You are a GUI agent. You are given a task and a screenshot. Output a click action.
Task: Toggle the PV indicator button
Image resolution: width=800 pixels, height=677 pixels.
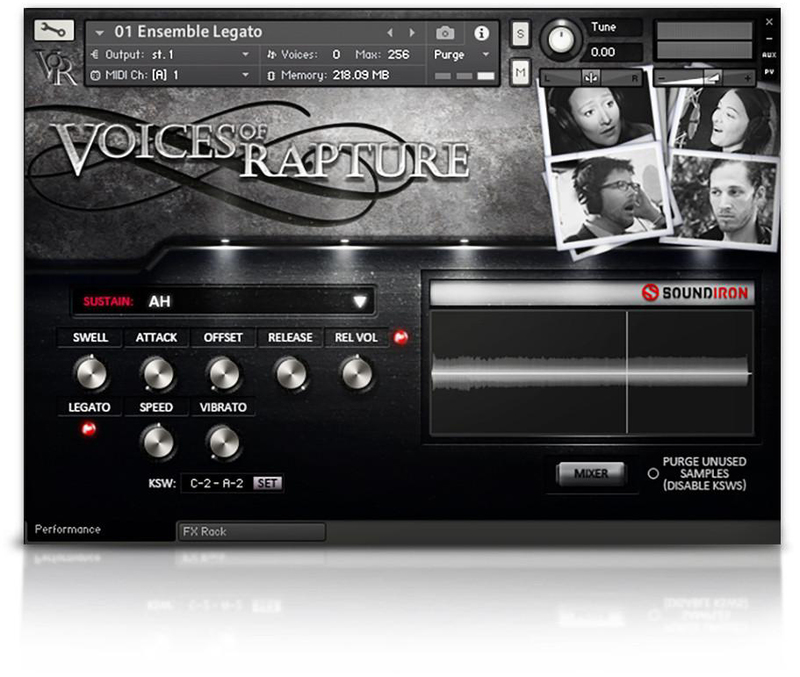769,72
